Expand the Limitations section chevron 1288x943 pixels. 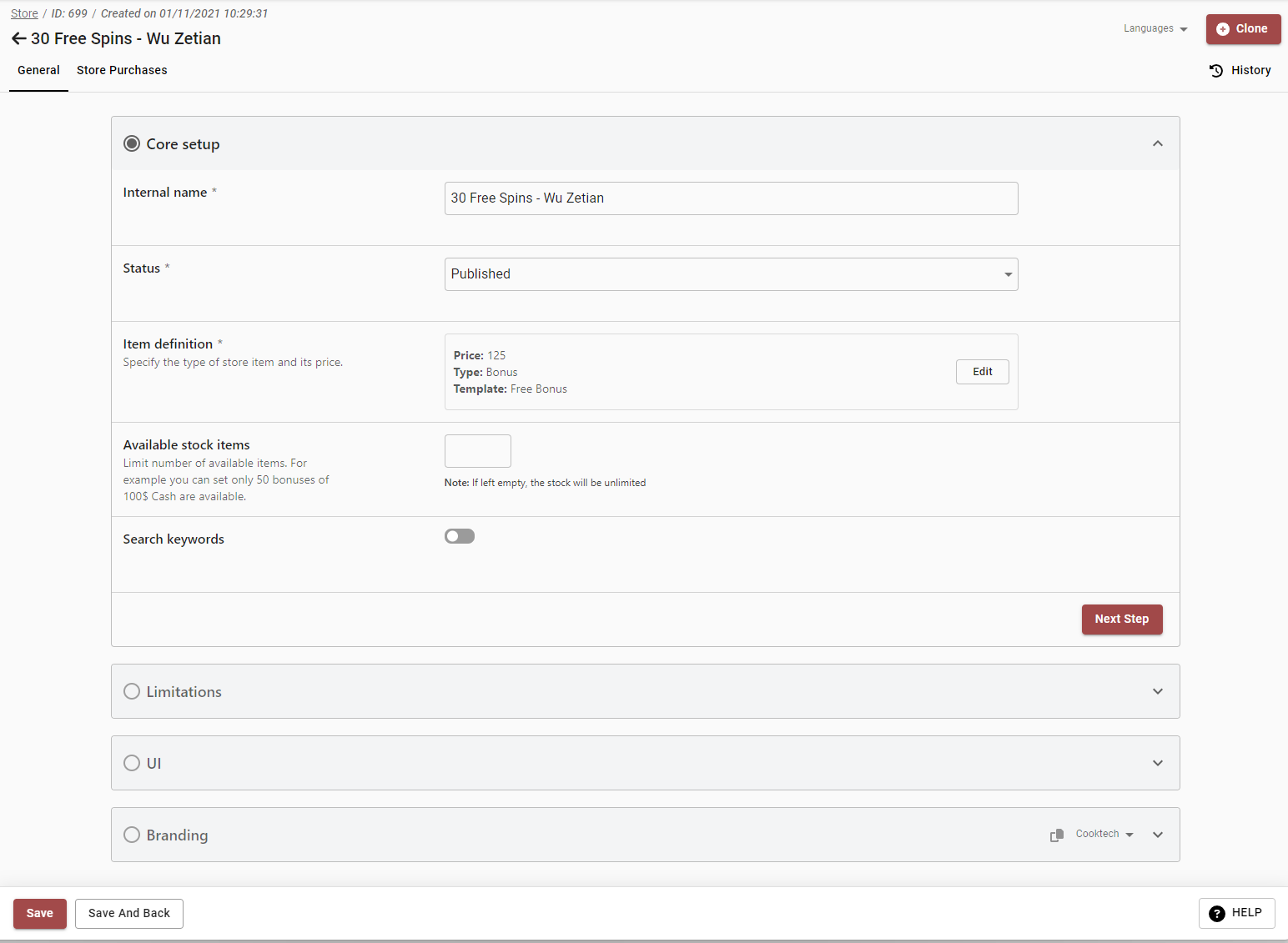pyautogui.click(x=1158, y=691)
